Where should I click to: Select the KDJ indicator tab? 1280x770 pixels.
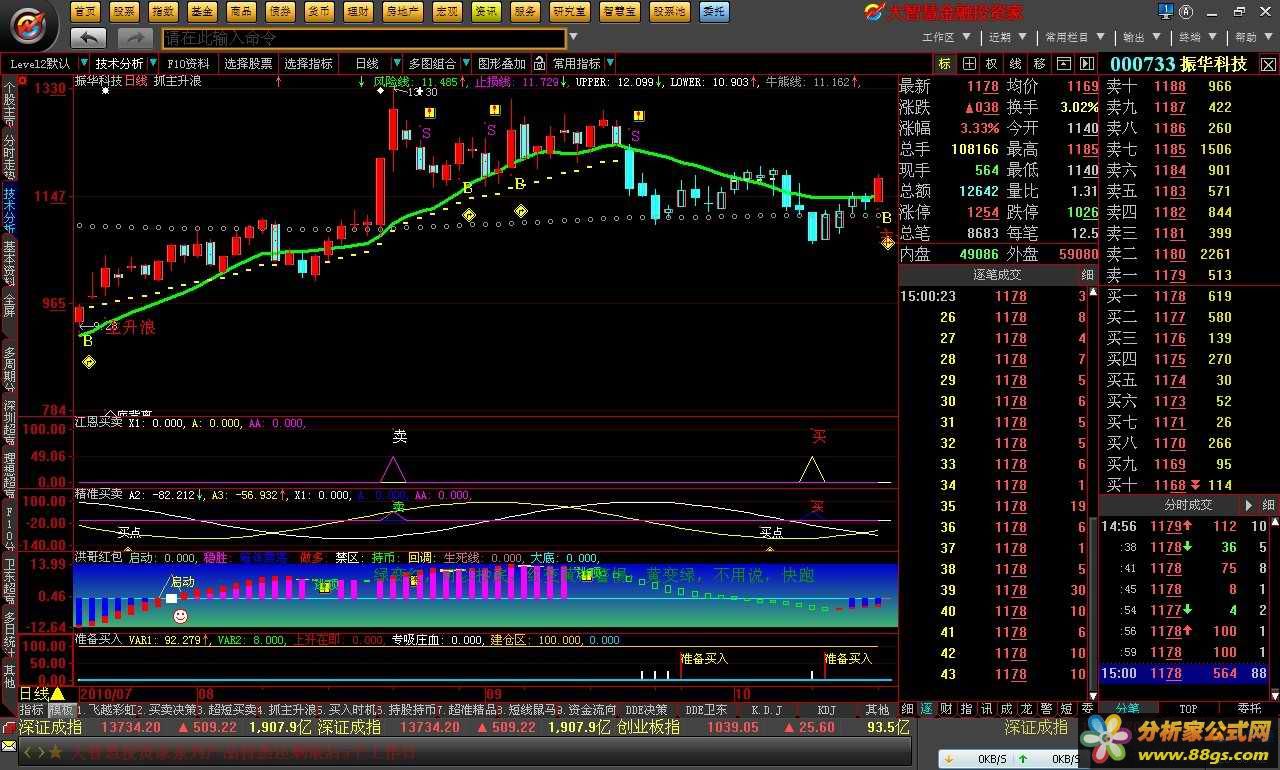click(x=826, y=710)
